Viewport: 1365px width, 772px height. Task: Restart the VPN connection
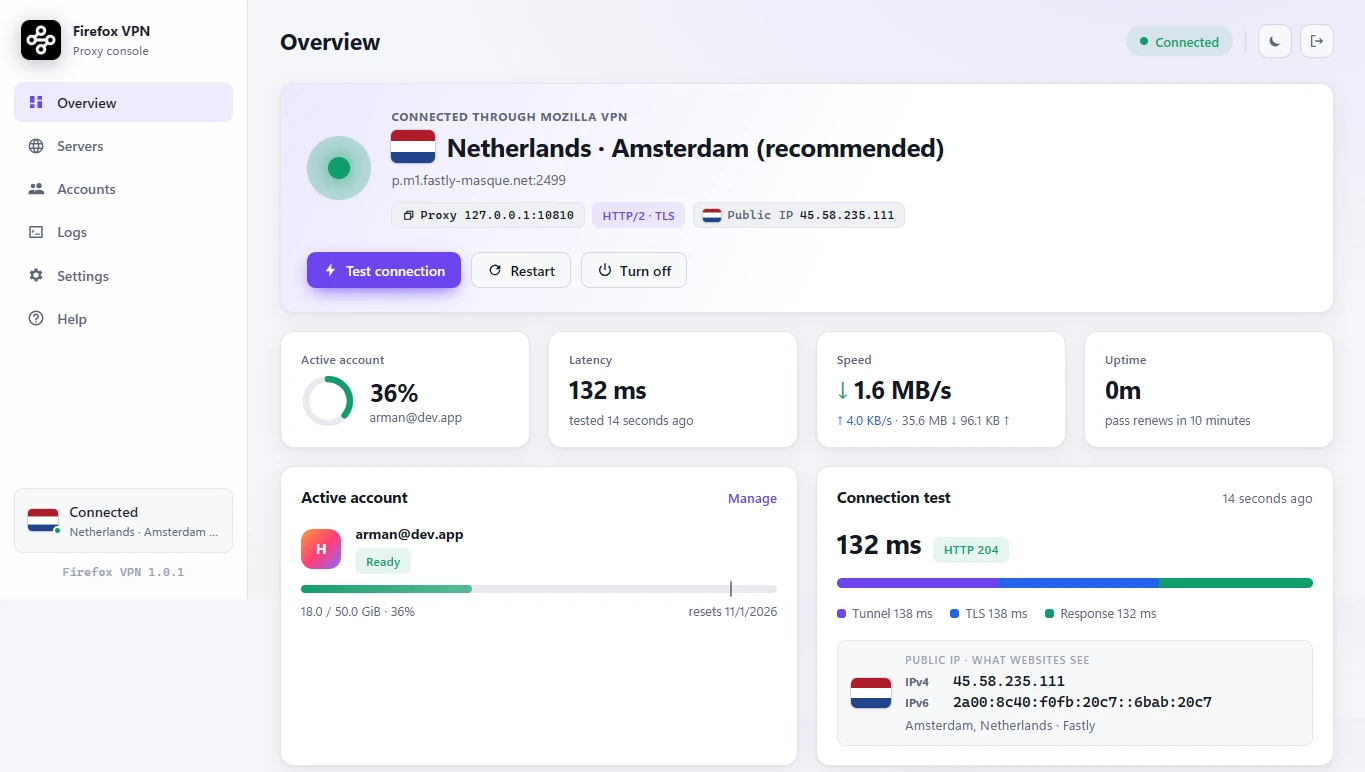521,270
